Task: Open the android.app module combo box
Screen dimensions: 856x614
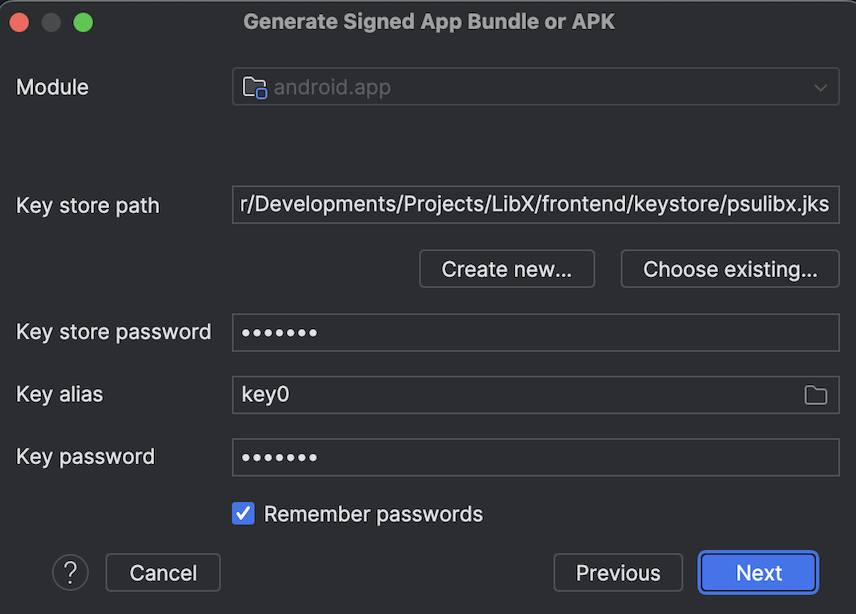Action: pyautogui.click(x=535, y=87)
